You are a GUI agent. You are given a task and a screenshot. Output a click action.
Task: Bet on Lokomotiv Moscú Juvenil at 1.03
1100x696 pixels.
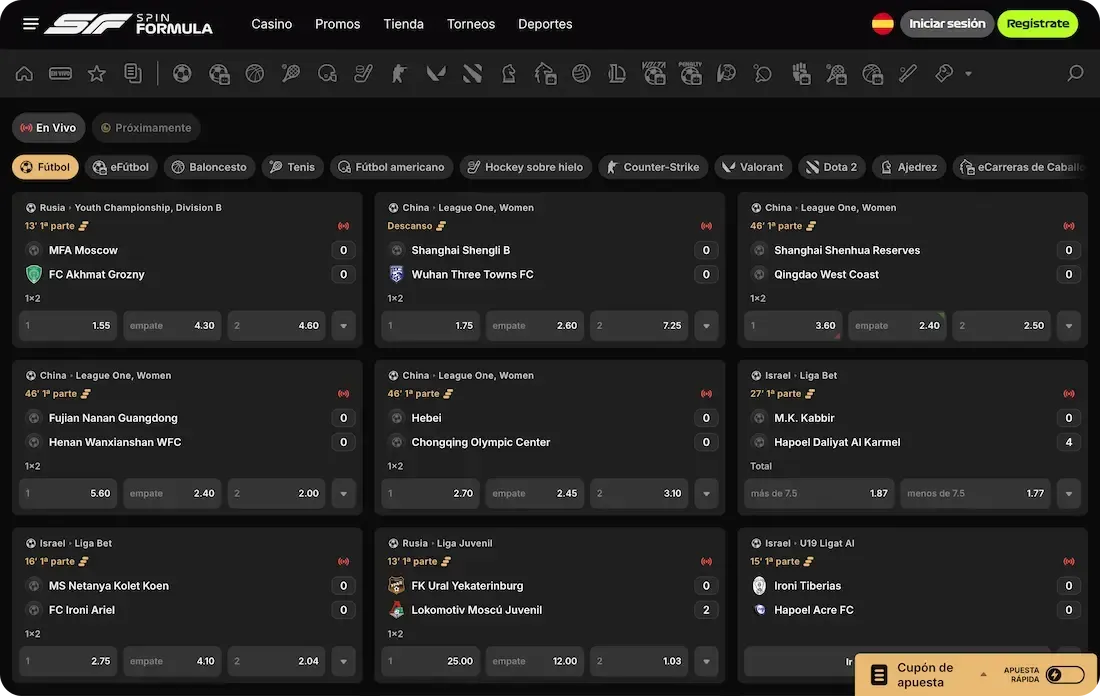(639, 661)
